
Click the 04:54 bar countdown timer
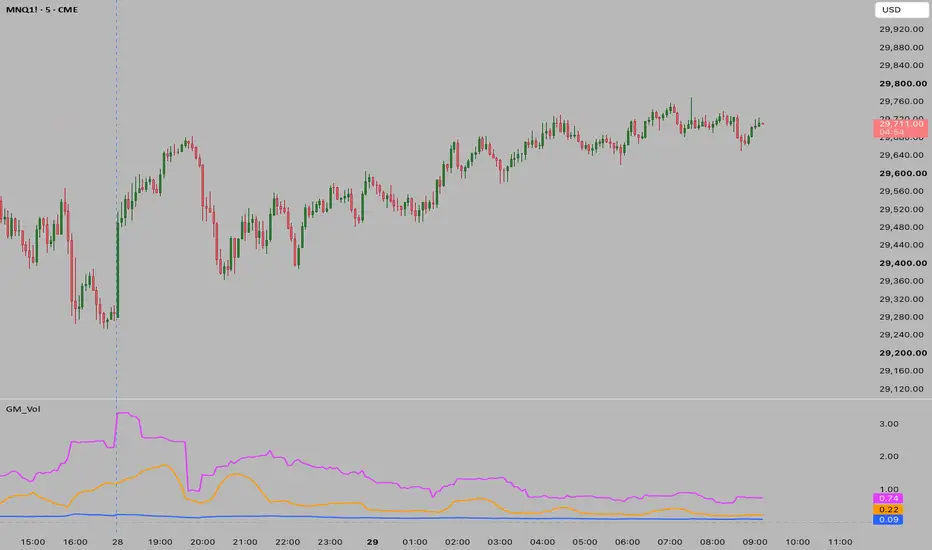[892, 132]
